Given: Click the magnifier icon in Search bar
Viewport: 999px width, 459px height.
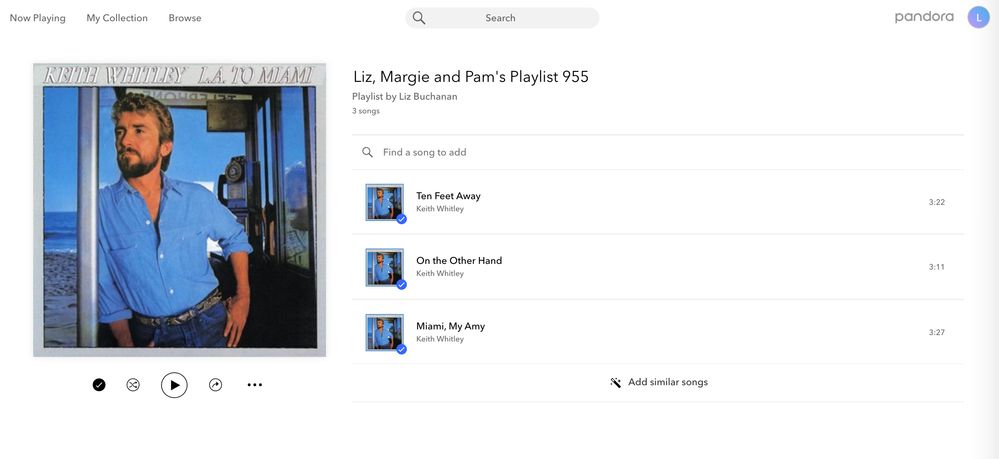Looking at the screenshot, I should click(419, 18).
